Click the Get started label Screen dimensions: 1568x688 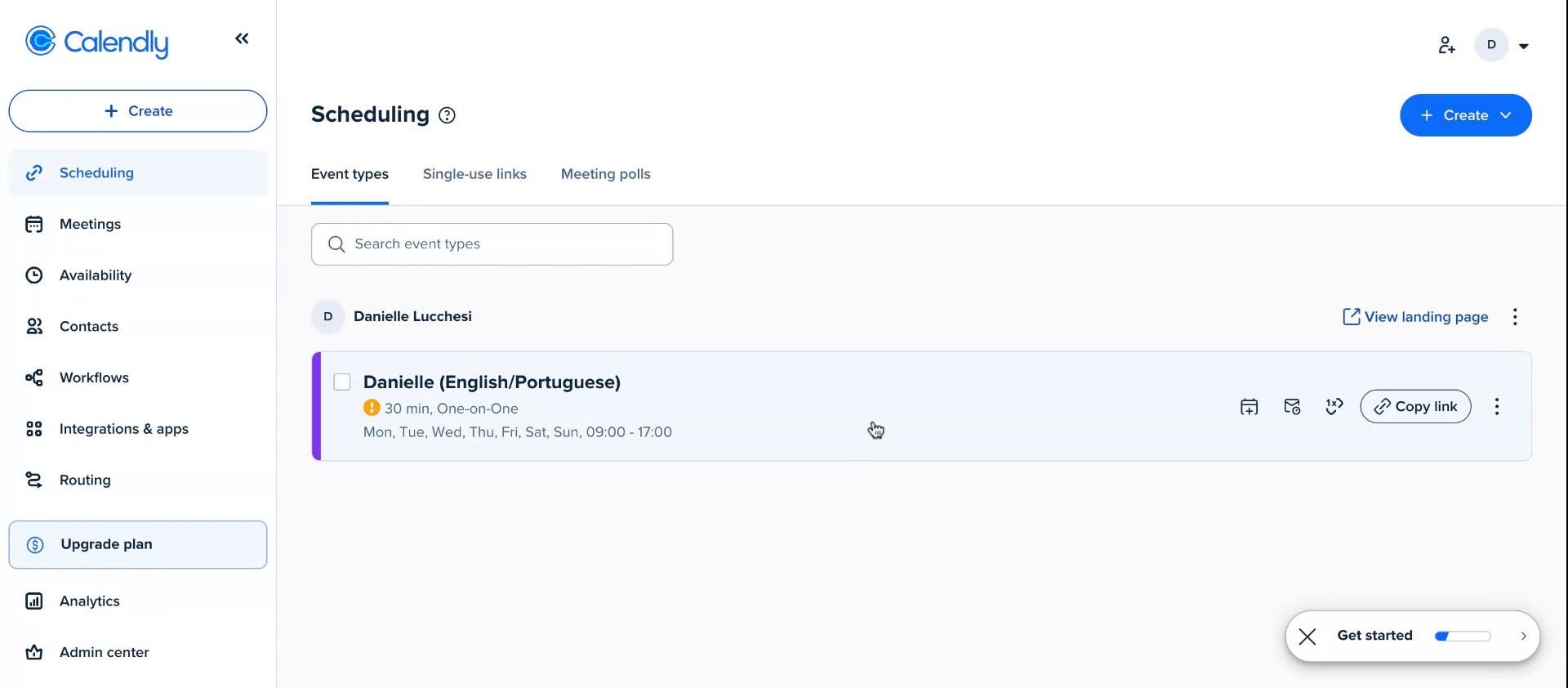point(1374,636)
